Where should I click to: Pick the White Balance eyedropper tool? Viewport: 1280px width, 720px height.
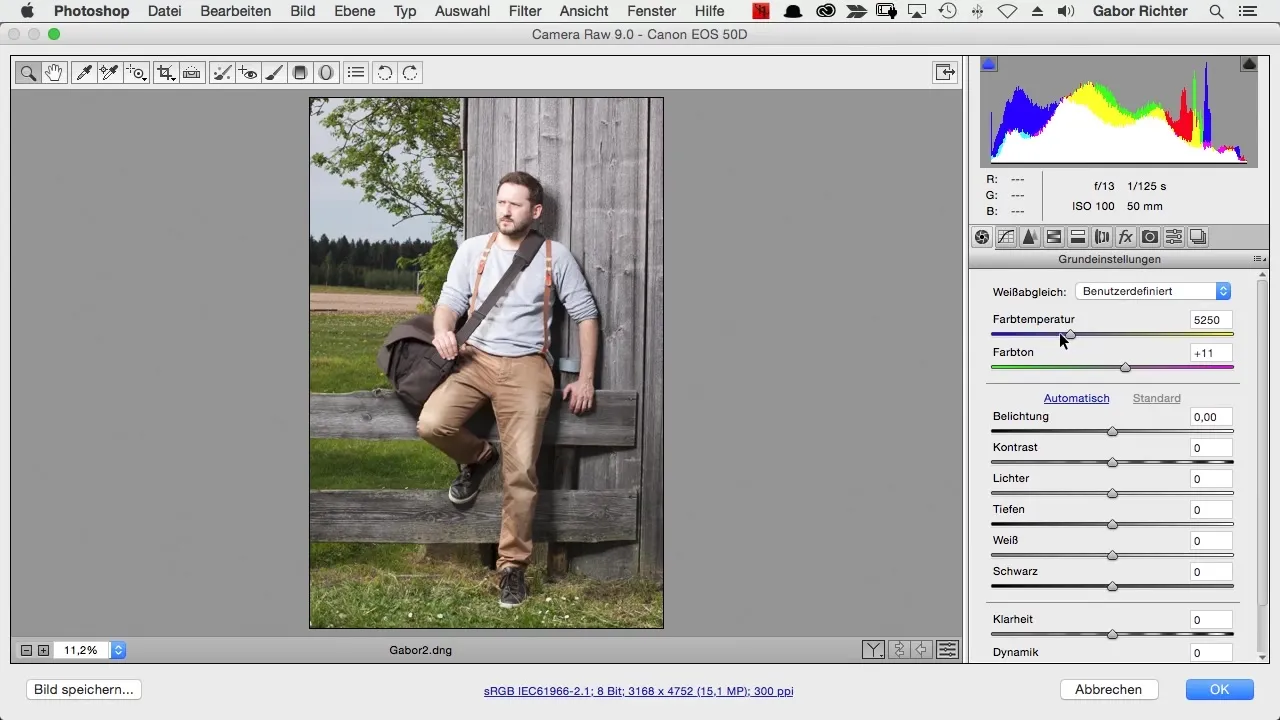tap(84, 72)
